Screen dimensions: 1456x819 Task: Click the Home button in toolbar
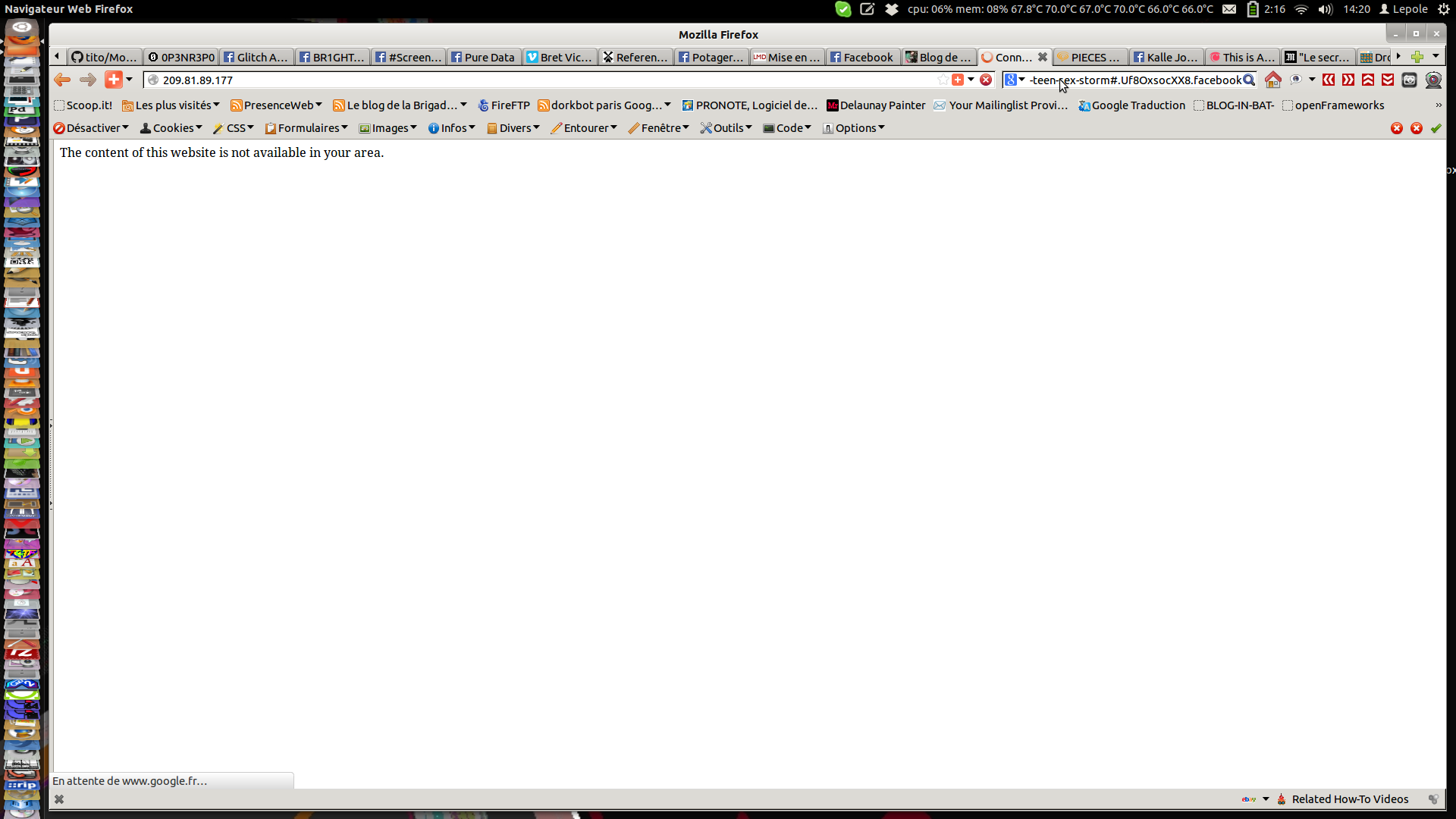pyautogui.click(x=1272, y=80)
